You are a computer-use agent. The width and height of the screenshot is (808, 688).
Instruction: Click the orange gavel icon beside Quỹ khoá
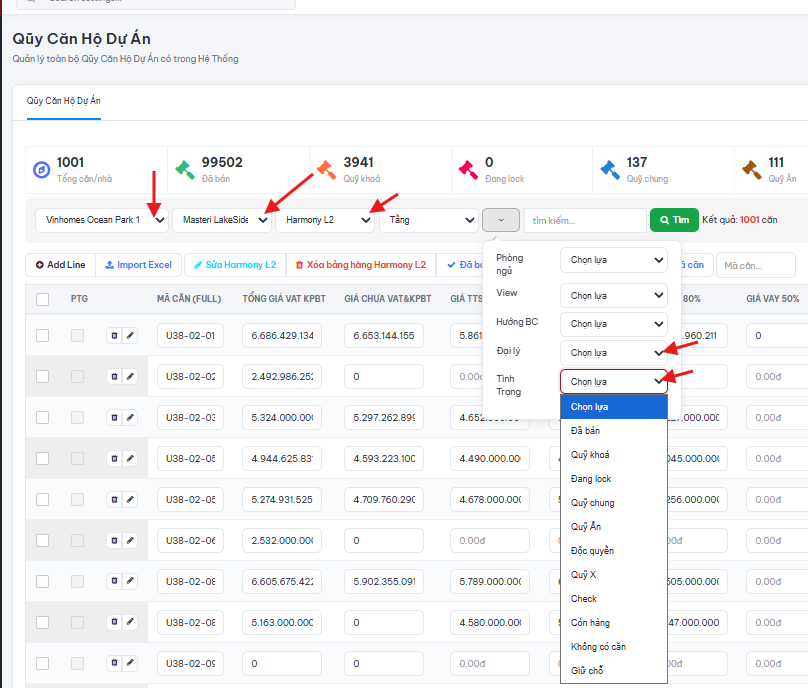coord(327,169)
